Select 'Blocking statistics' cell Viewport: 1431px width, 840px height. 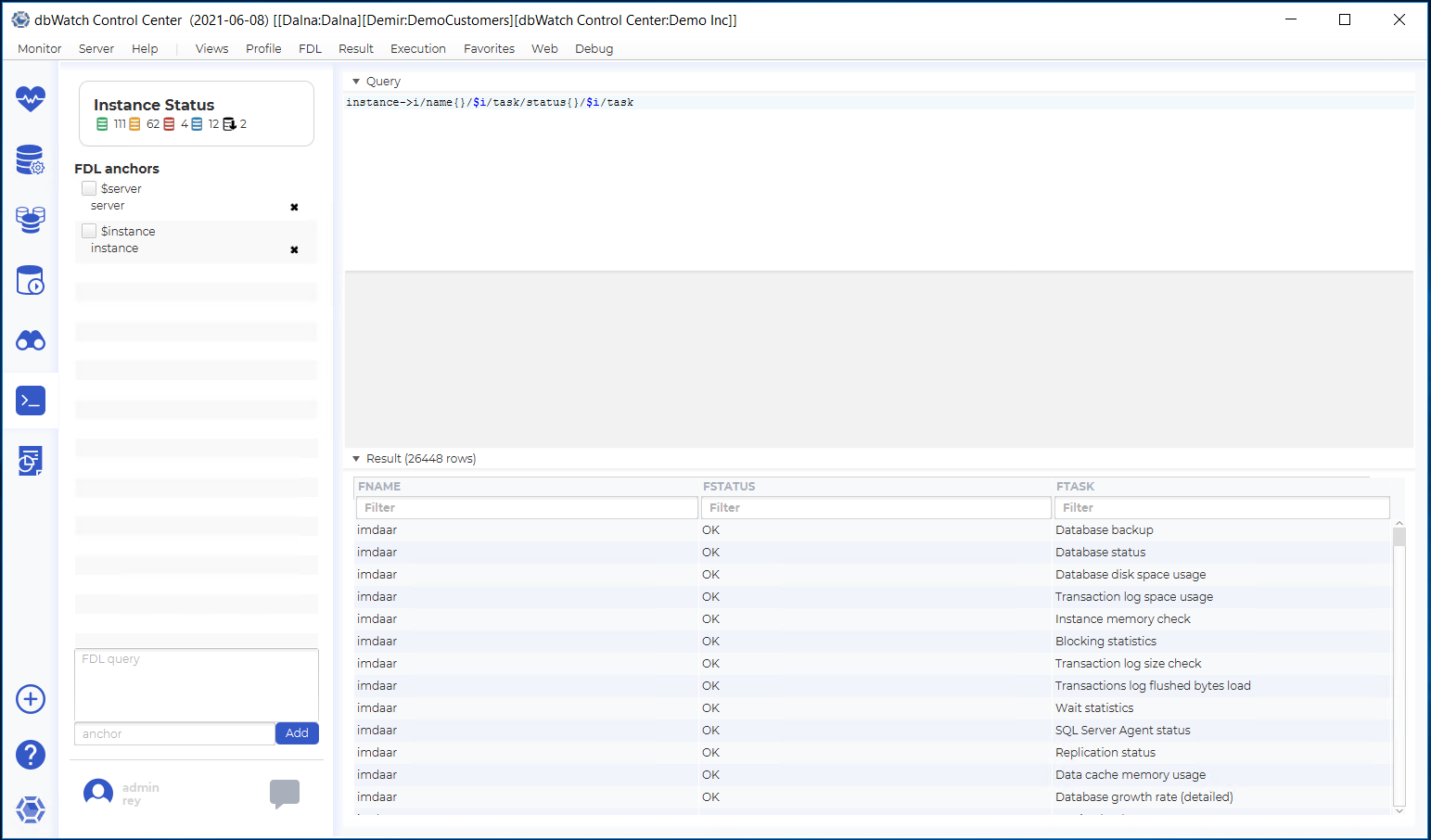[1105, 642]
